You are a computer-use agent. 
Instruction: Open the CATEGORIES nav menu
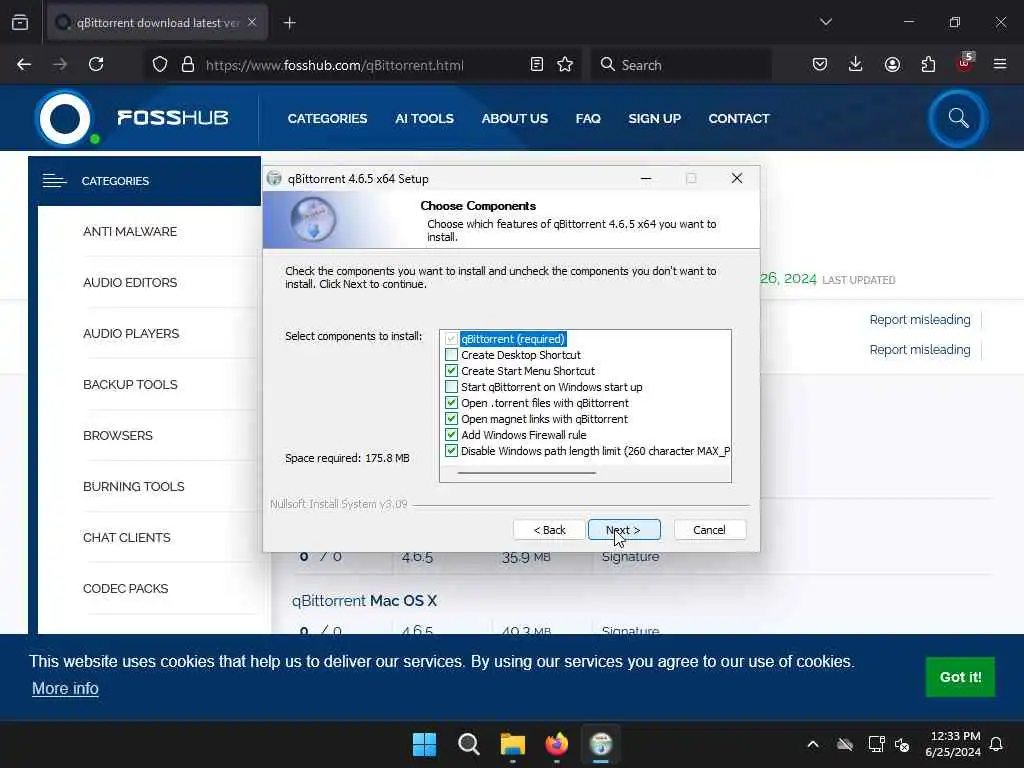click(327, 118)
